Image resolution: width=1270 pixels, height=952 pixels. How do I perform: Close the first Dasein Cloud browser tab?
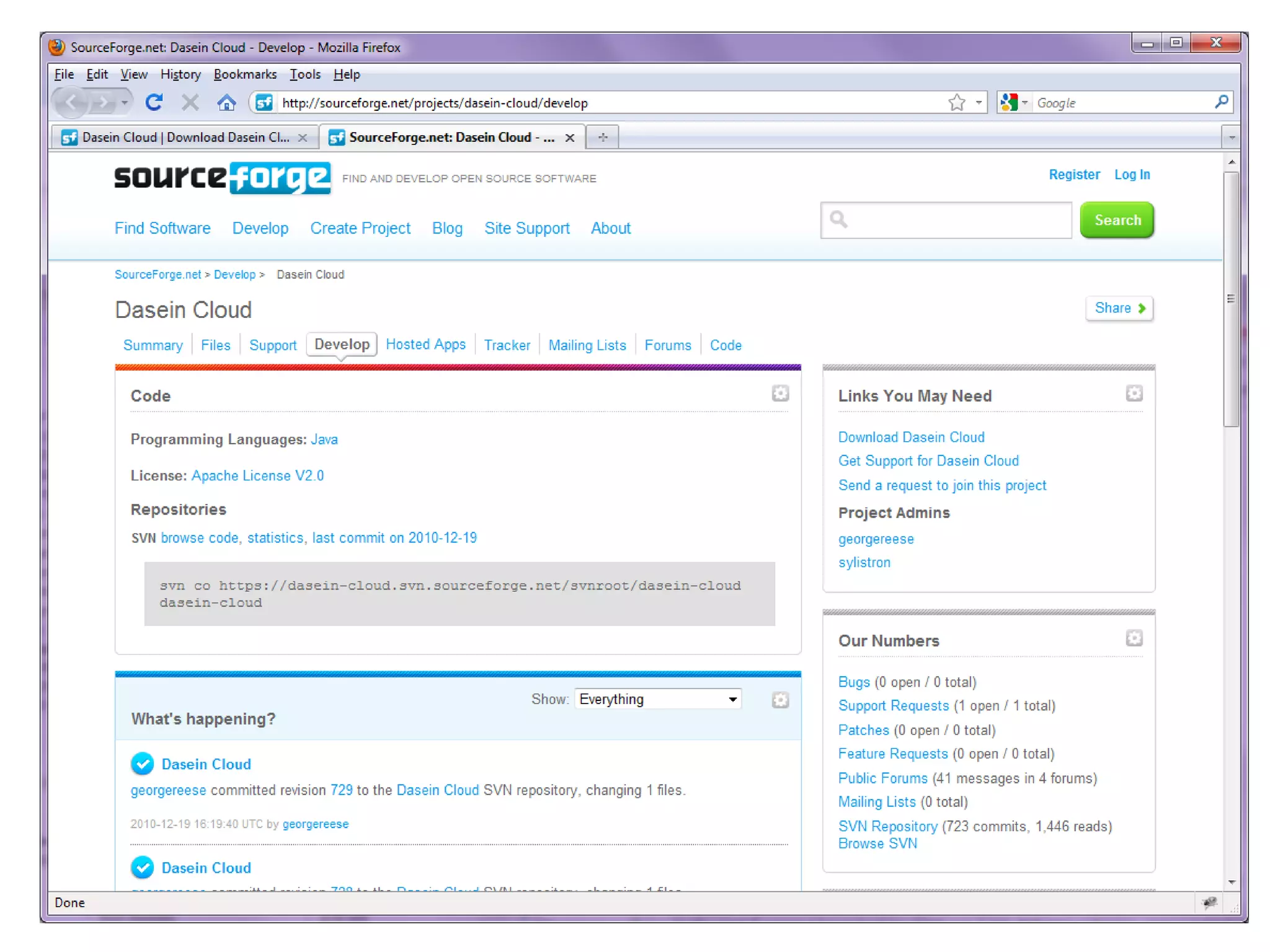pos(303,138)
